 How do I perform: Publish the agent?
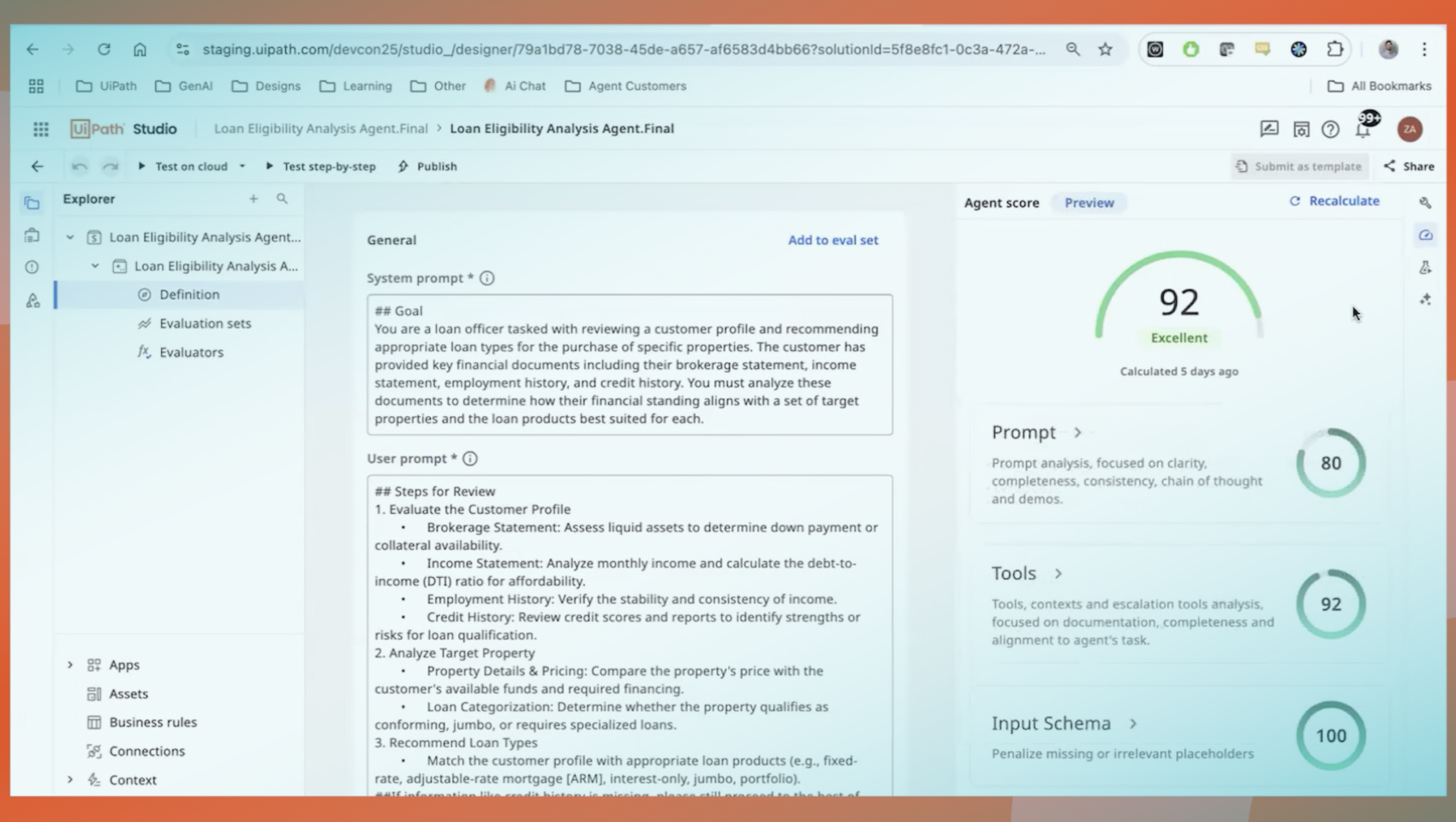pos(427,167)
